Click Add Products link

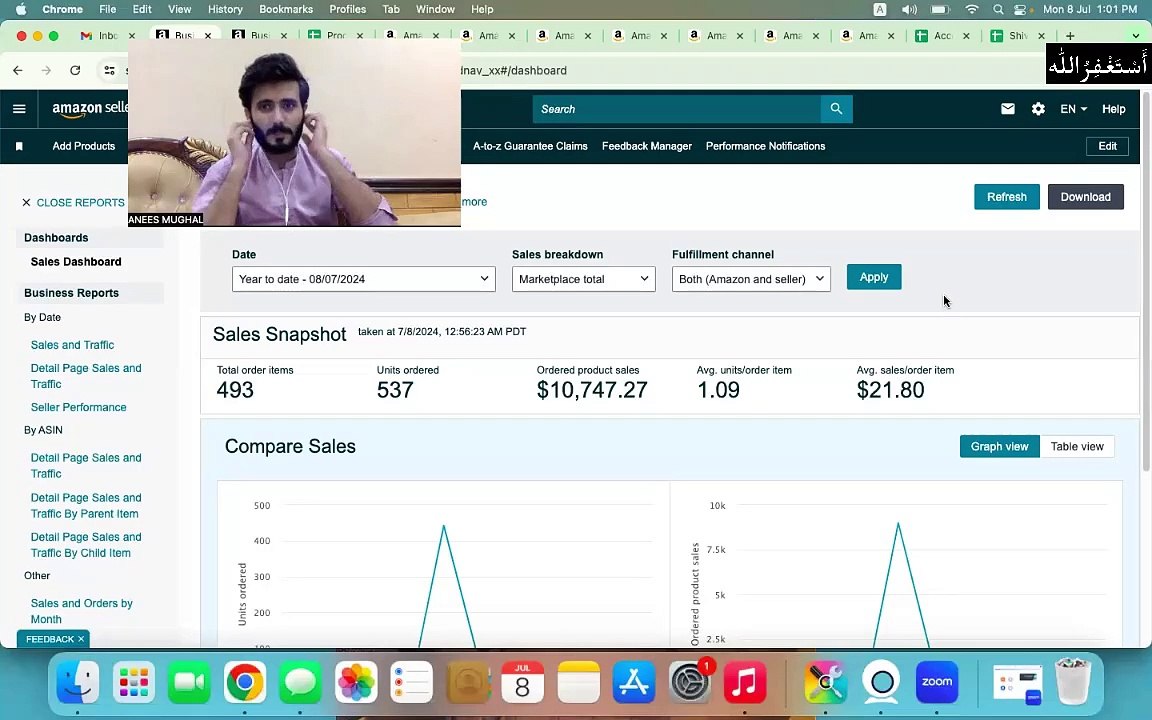pyautogui.click(x=84, y=146)
